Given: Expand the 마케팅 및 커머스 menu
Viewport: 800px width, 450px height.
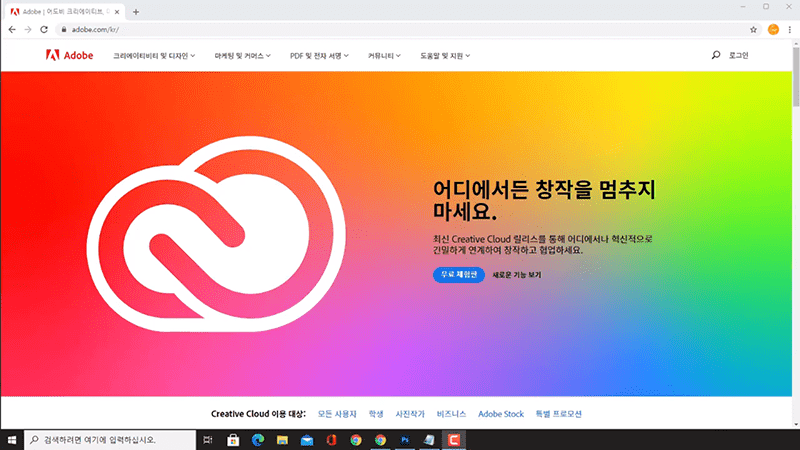Looking at the screenshot, I should coord(242,56).
